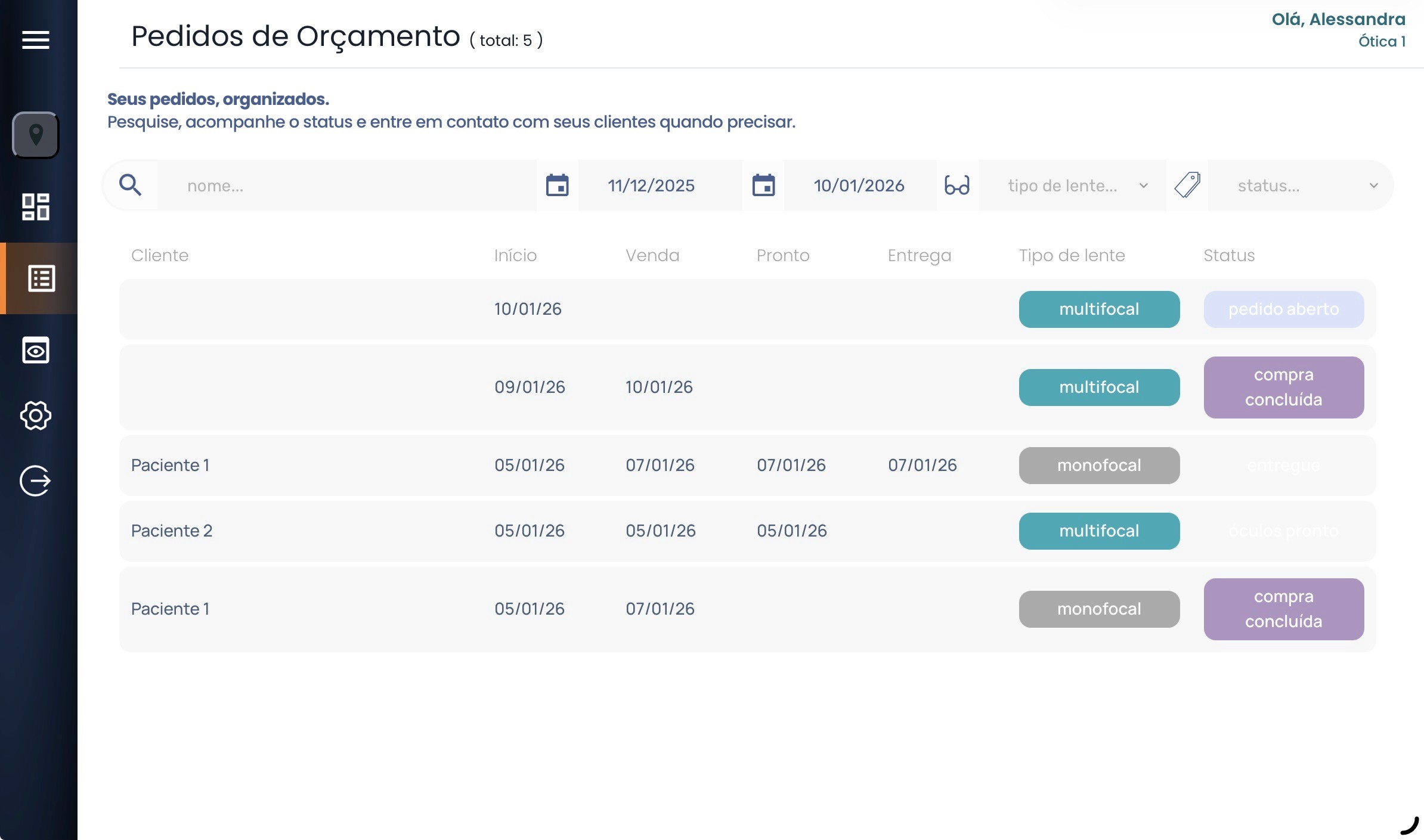Open start date calendar icon
Screen dimensions: 1424x840
point(557,185)
